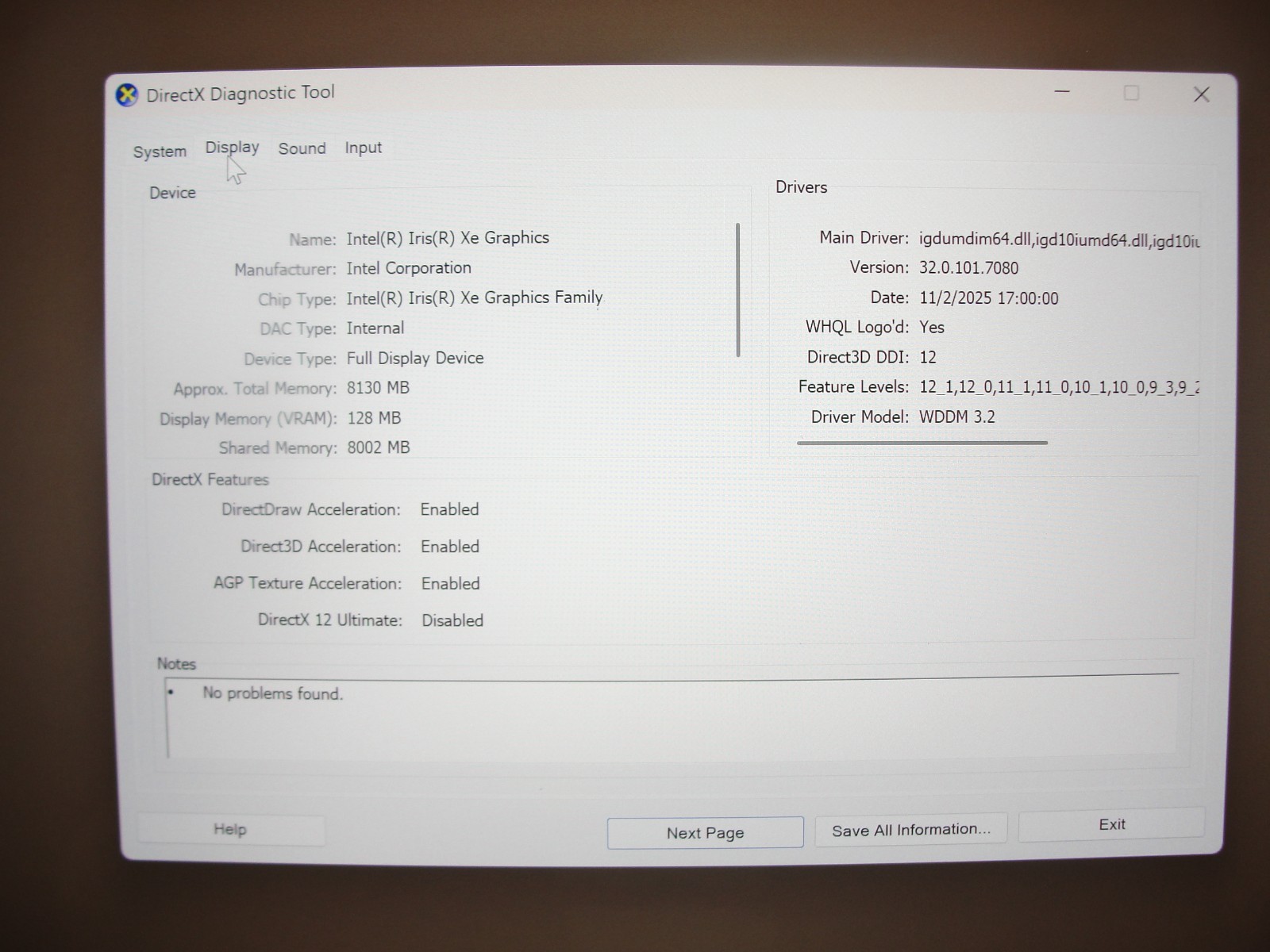Click the DirectX Diagnostic Tool title icon
The height and width of the screenshot is (952, 1270).
click(x=127, y=95)
